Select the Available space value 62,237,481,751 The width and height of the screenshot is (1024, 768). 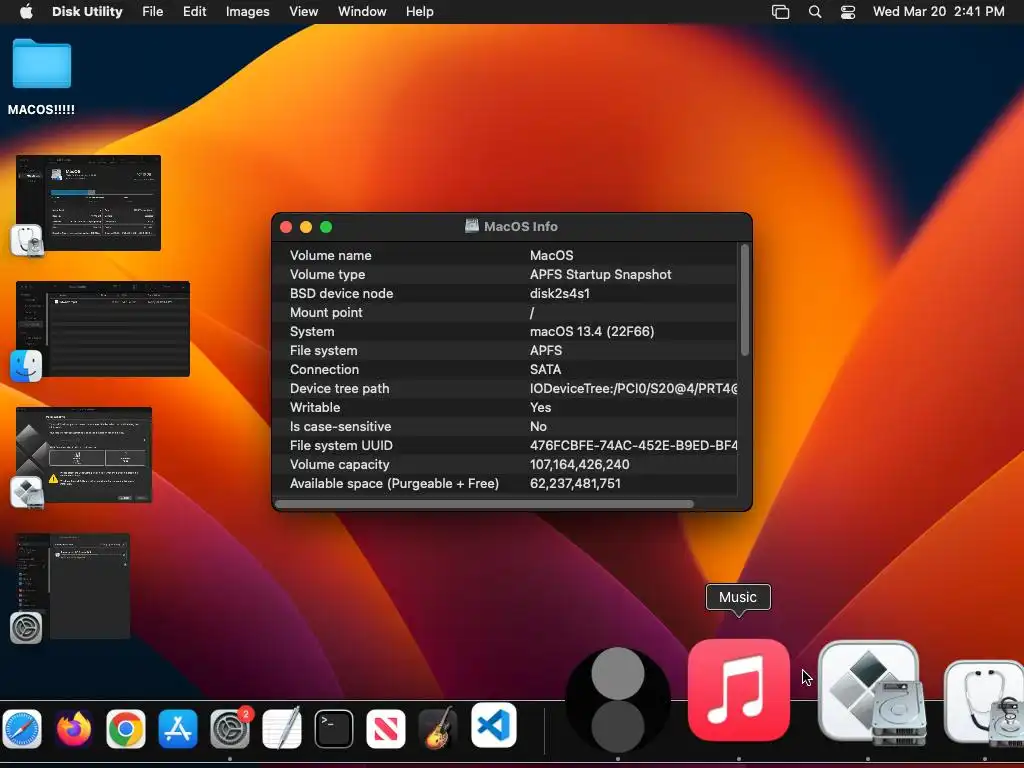(575, 483)
